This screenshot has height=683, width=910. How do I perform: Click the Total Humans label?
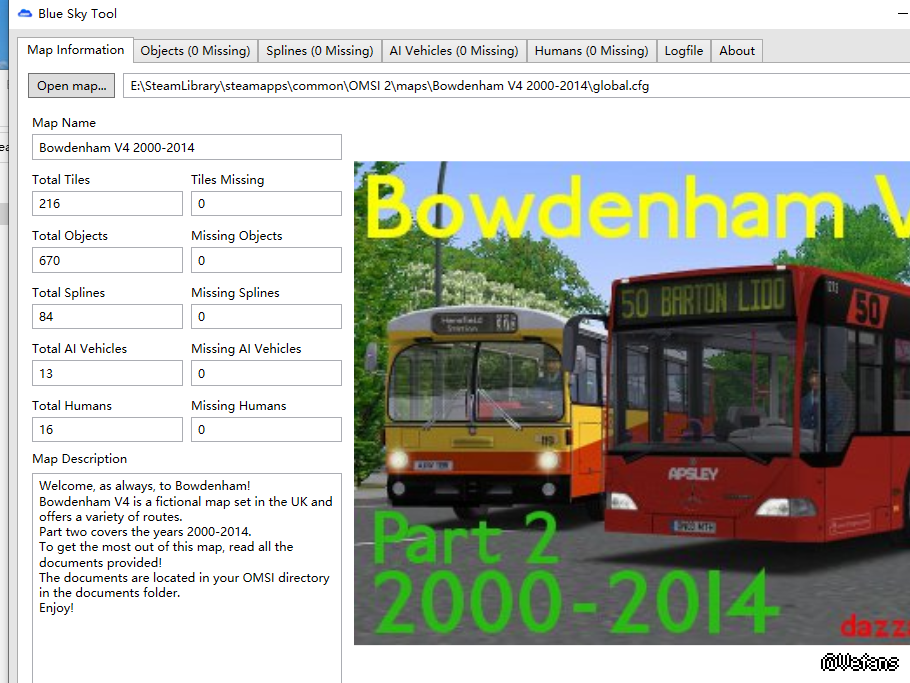(72, 406)
